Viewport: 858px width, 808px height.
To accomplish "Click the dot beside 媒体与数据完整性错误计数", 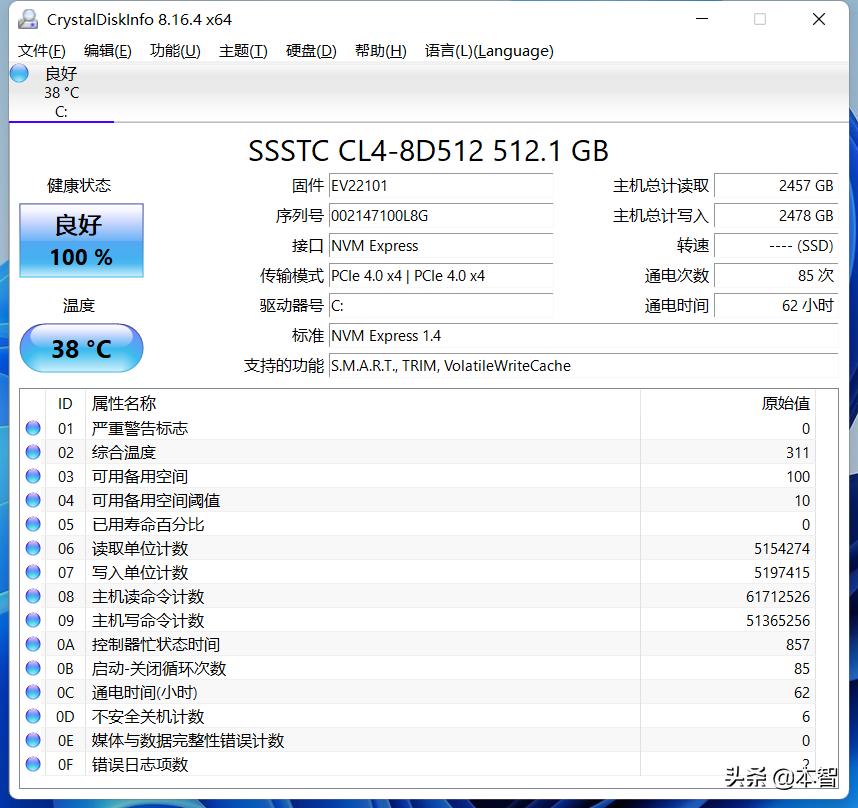I will coord(32,740).
